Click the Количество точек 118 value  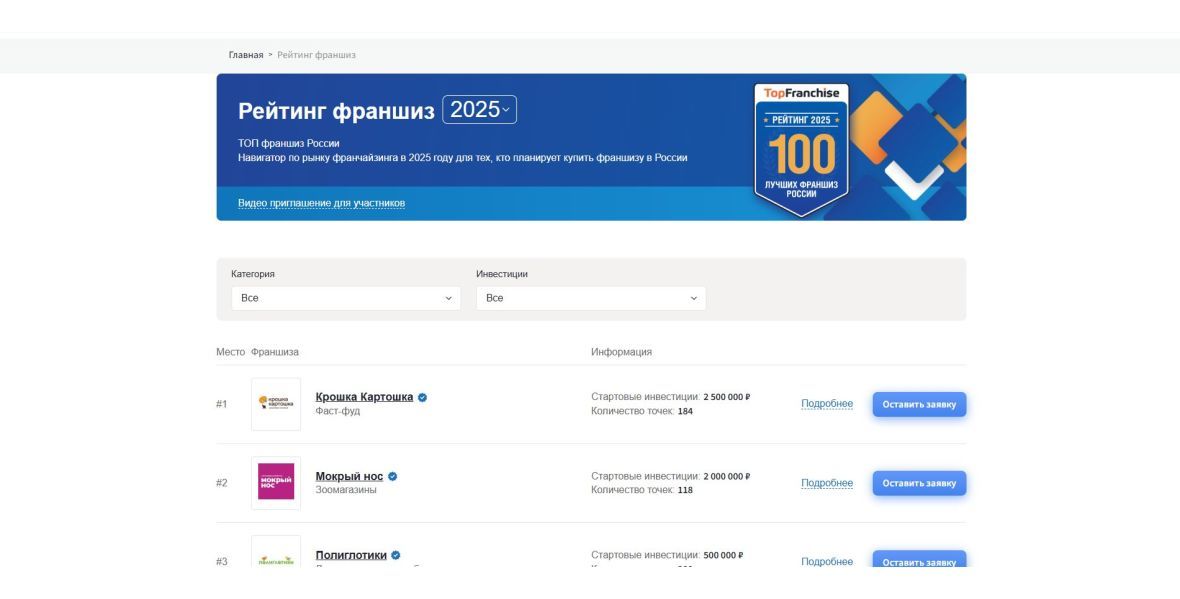tap(685, 490)
